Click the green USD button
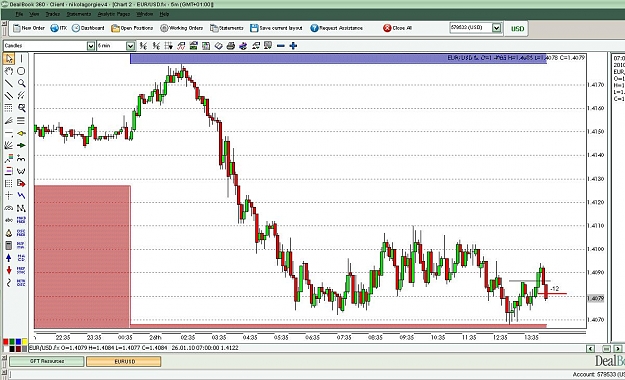Viewport: 625px width, 380px height. tap(517, 28)
